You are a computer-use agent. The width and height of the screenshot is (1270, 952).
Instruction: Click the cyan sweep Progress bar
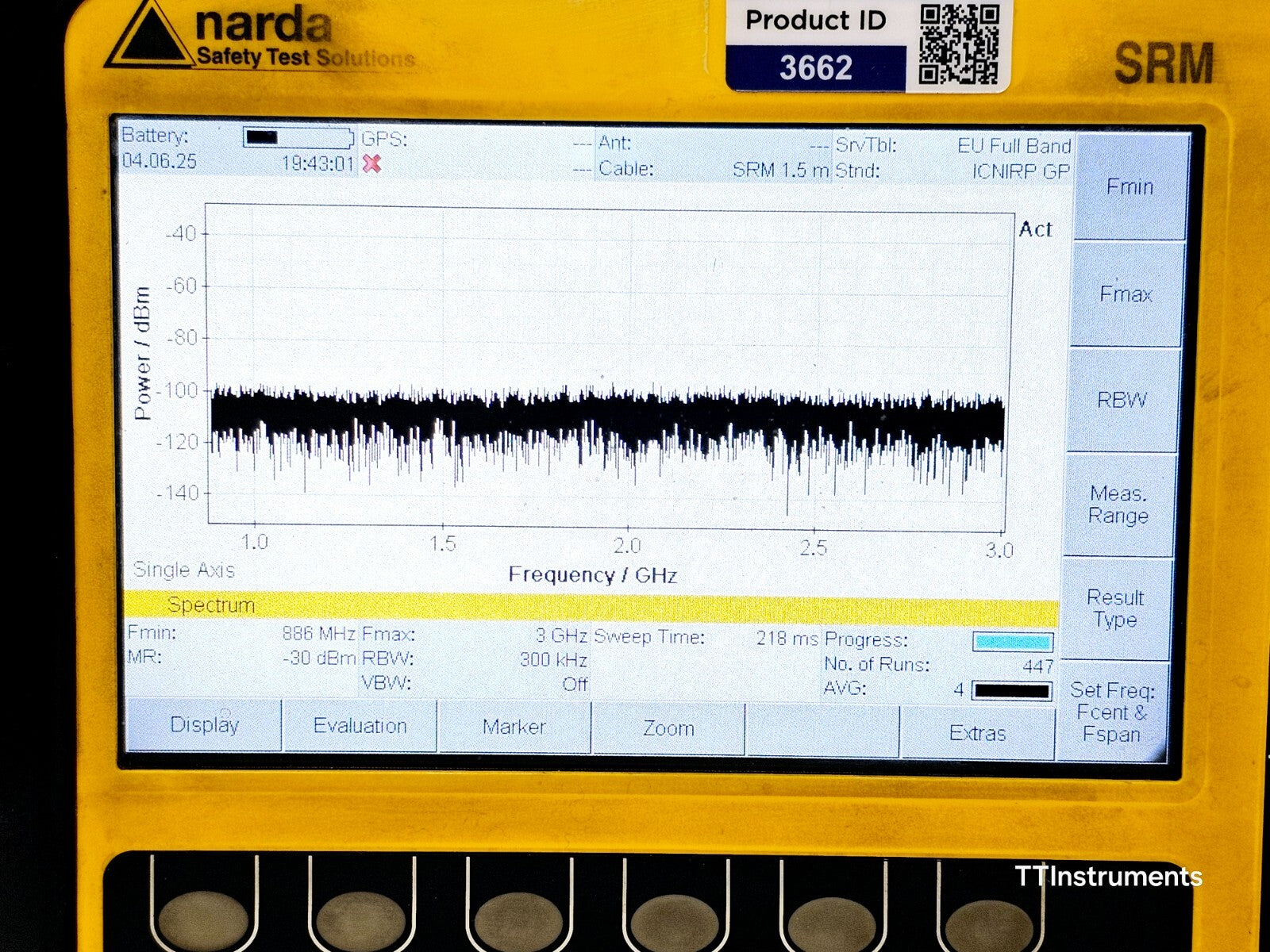point(1013,641)
